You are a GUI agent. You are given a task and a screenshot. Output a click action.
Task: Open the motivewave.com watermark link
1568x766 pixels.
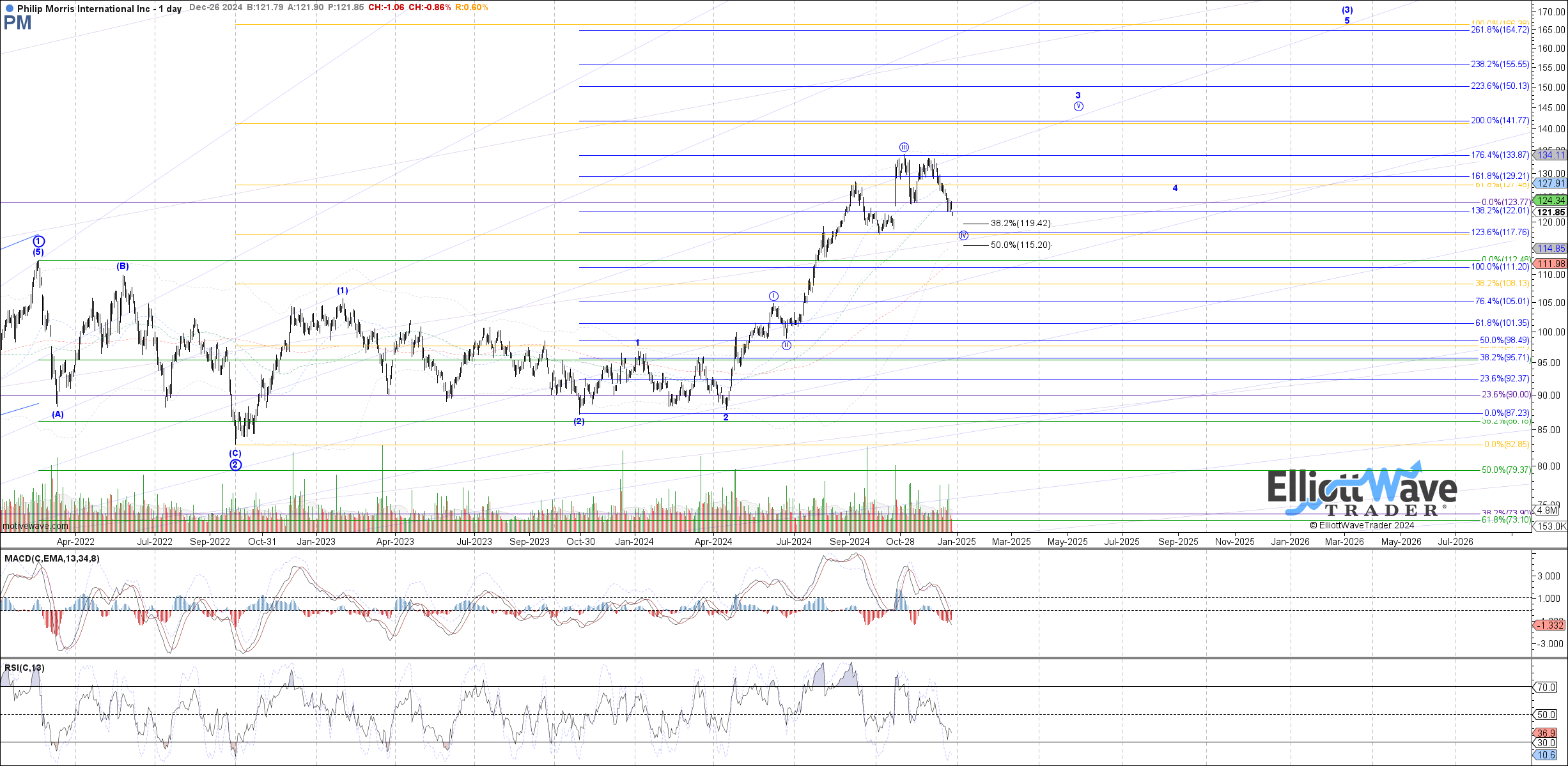pos(36,526)
